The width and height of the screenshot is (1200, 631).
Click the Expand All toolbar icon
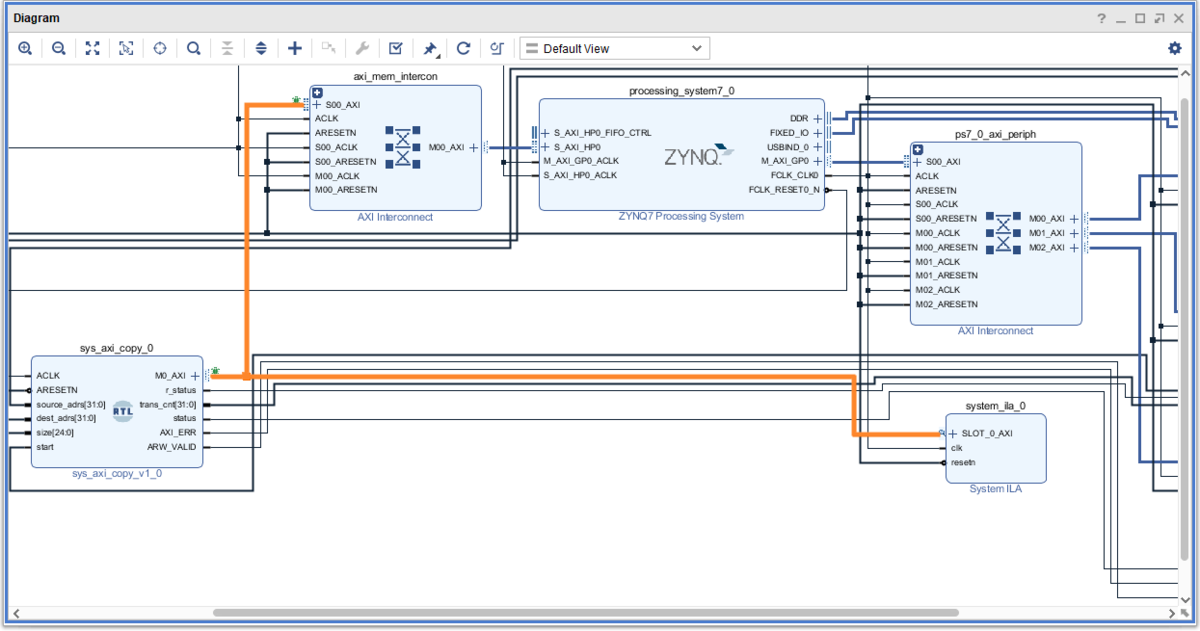[x=261, y=48]
